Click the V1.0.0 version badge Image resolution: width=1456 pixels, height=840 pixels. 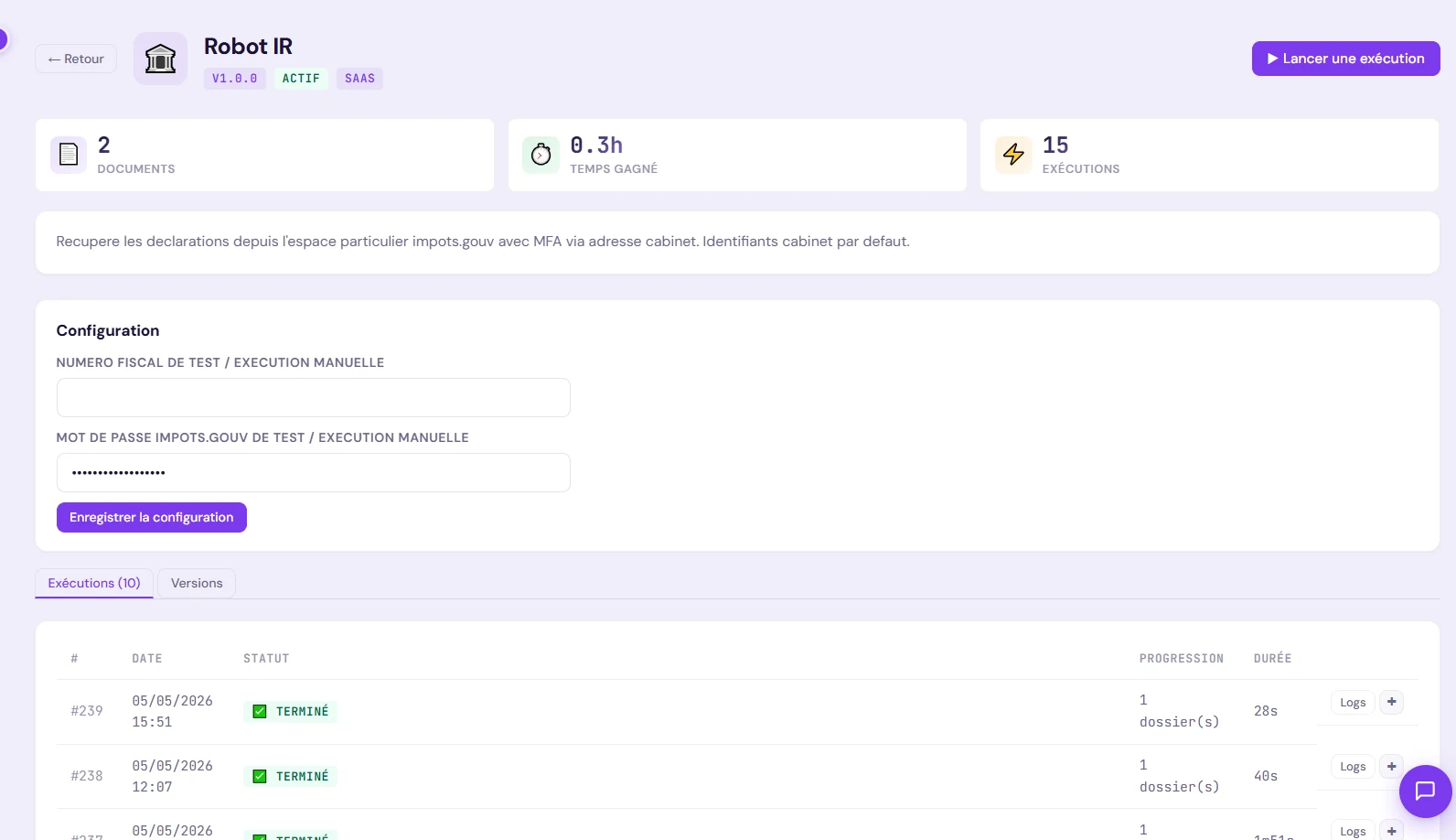tap(235, 79)
